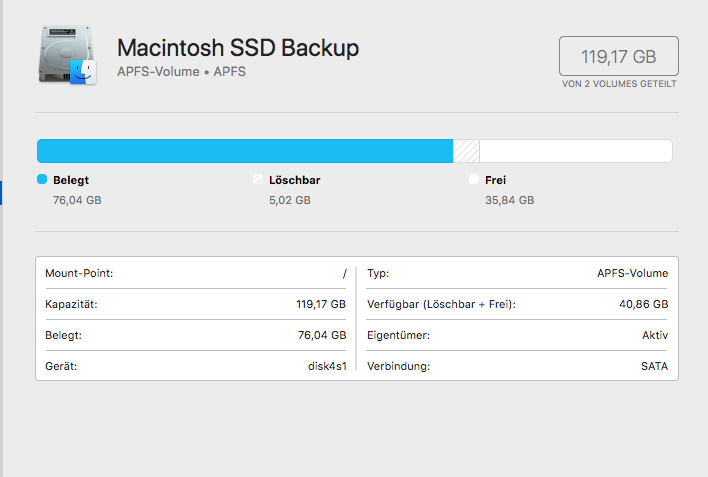The width and height of the screenshot is (708, 477).
Task: Click the 119,17 GB capacity box
Action: [x=618, y=55]
